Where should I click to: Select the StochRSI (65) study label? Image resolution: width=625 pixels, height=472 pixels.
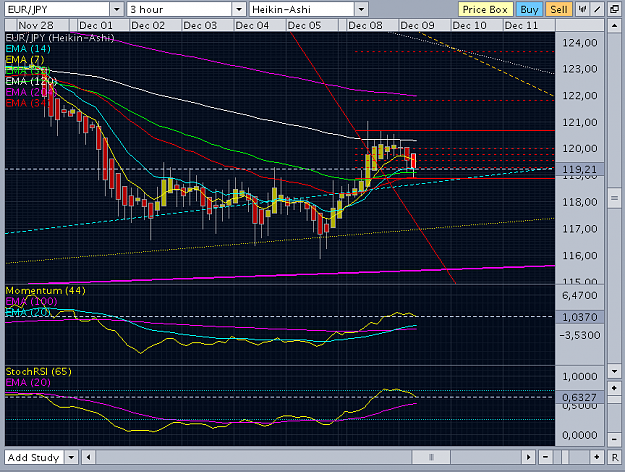tap(39, 372)
